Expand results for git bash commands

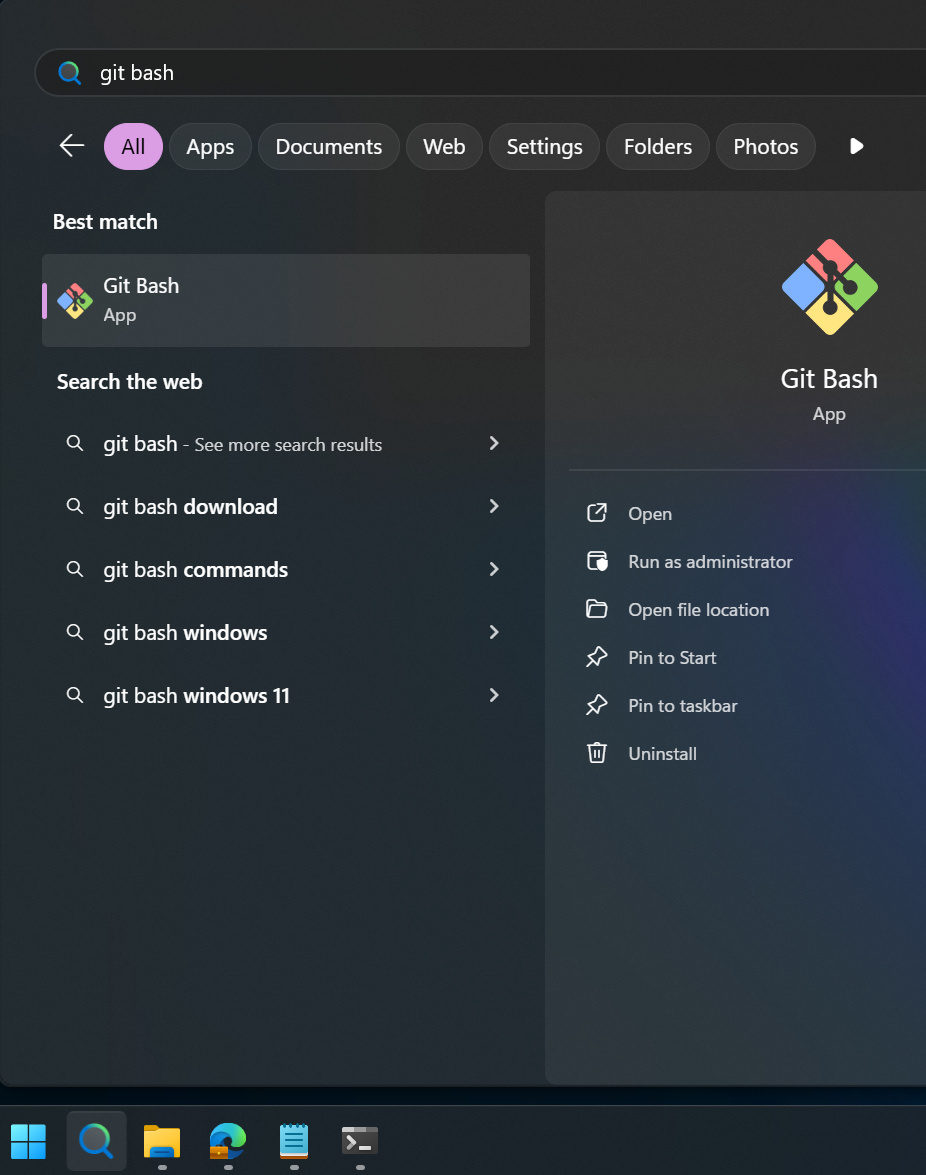[x=493, y=569]
